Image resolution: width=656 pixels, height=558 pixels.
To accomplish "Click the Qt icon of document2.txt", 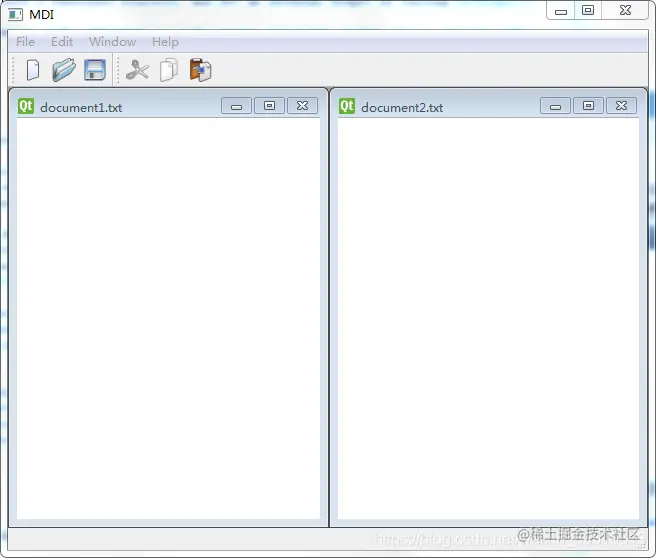I will [x=347, y=106].
